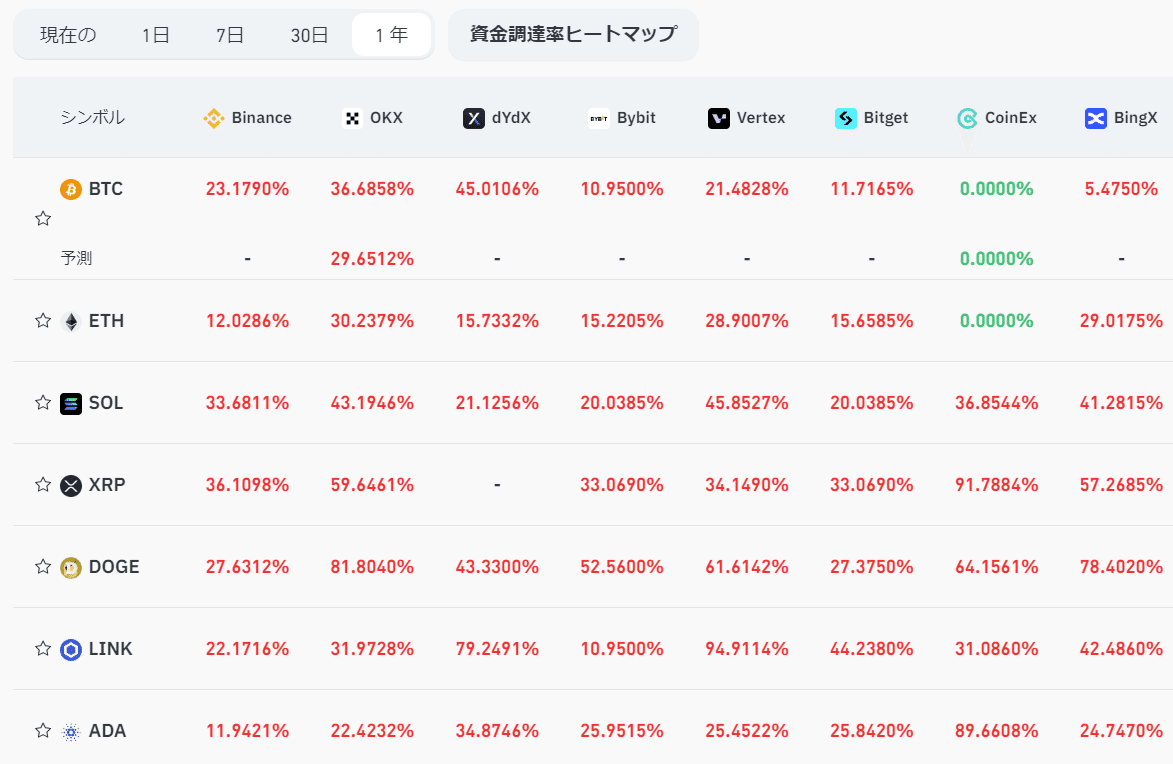Image resolution: width=1173 pixels, height=764 pixels.
Task: Select the OKX exchange icon
Action: pyautogui.click(x=351, y=117)
